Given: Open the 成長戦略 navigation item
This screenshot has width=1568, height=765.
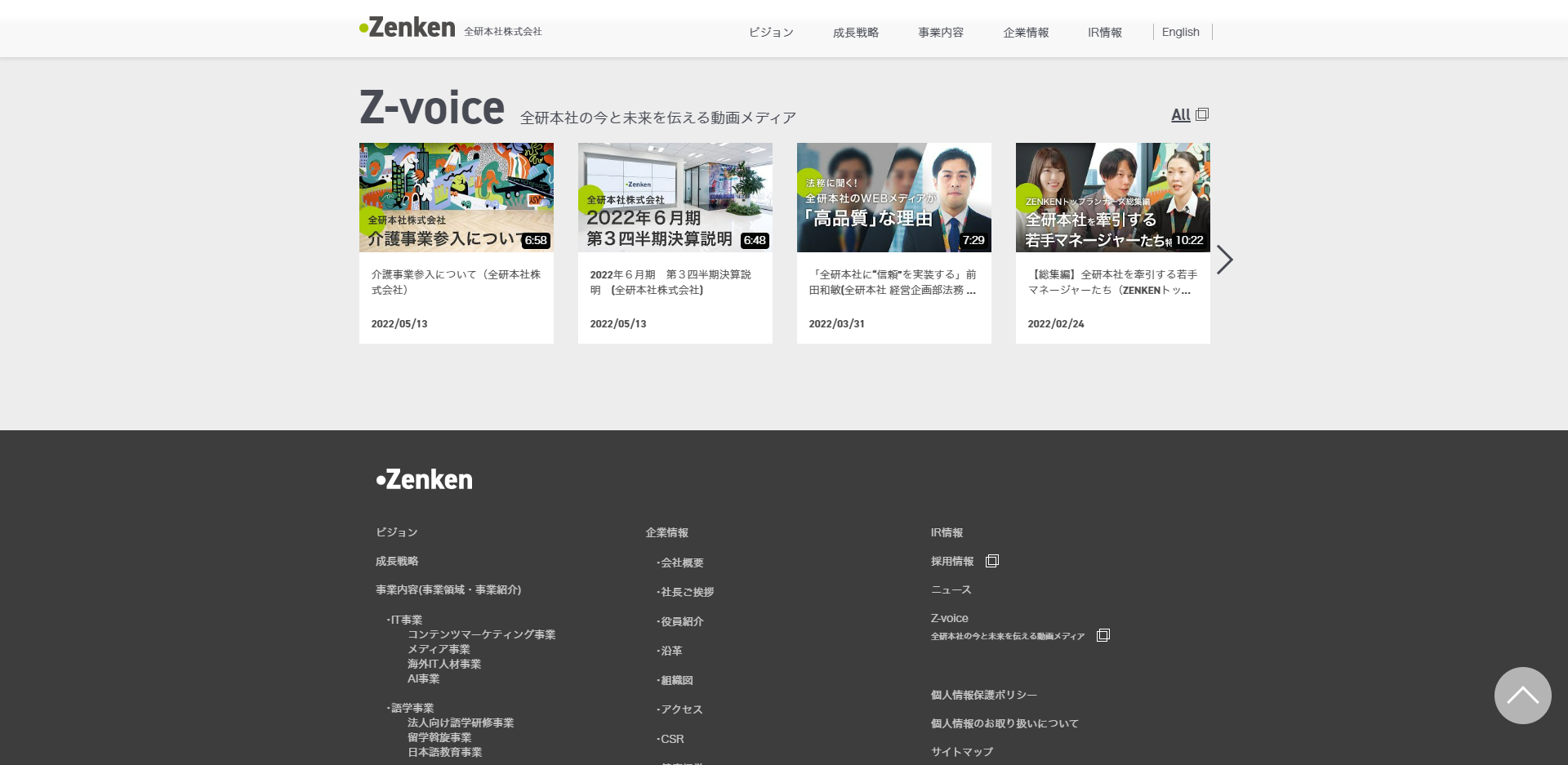Looking at the screenshot, I should tap(855, 33).
